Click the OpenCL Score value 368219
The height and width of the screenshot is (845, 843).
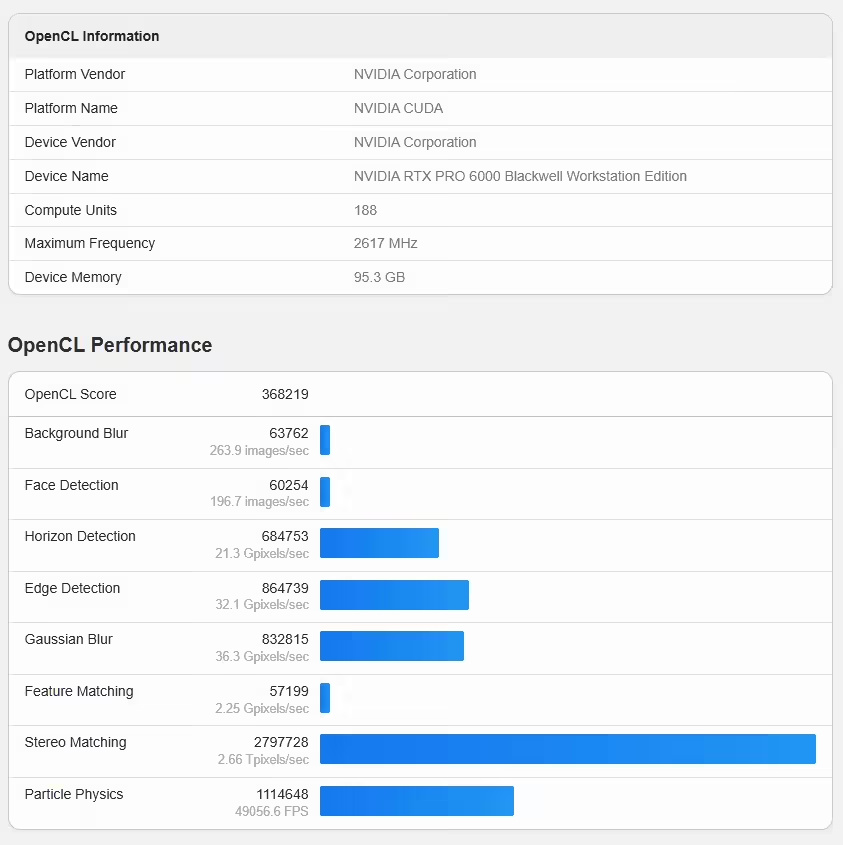(x=285, y=394)
